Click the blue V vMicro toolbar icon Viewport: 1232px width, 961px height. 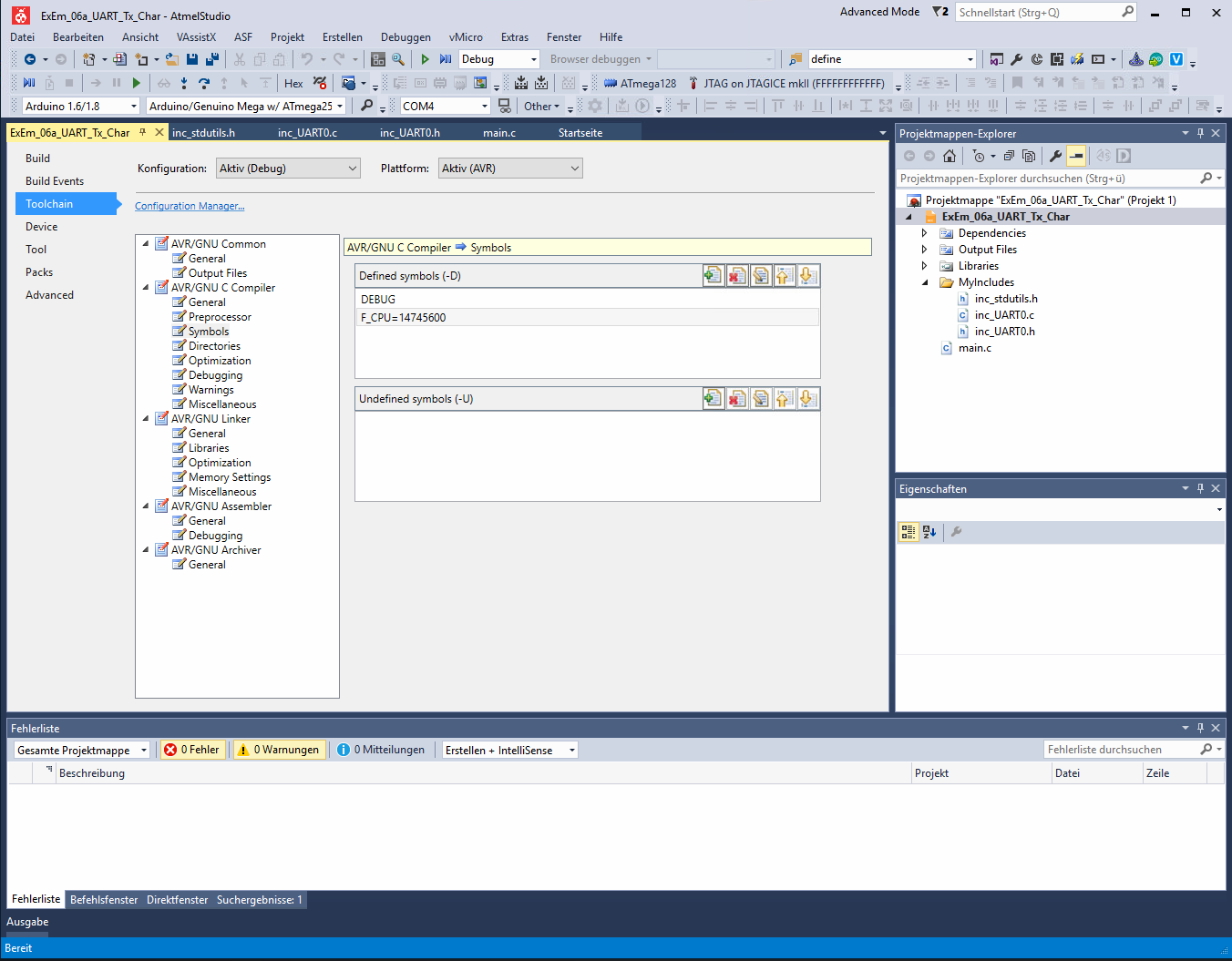[x=1176, y=59]
